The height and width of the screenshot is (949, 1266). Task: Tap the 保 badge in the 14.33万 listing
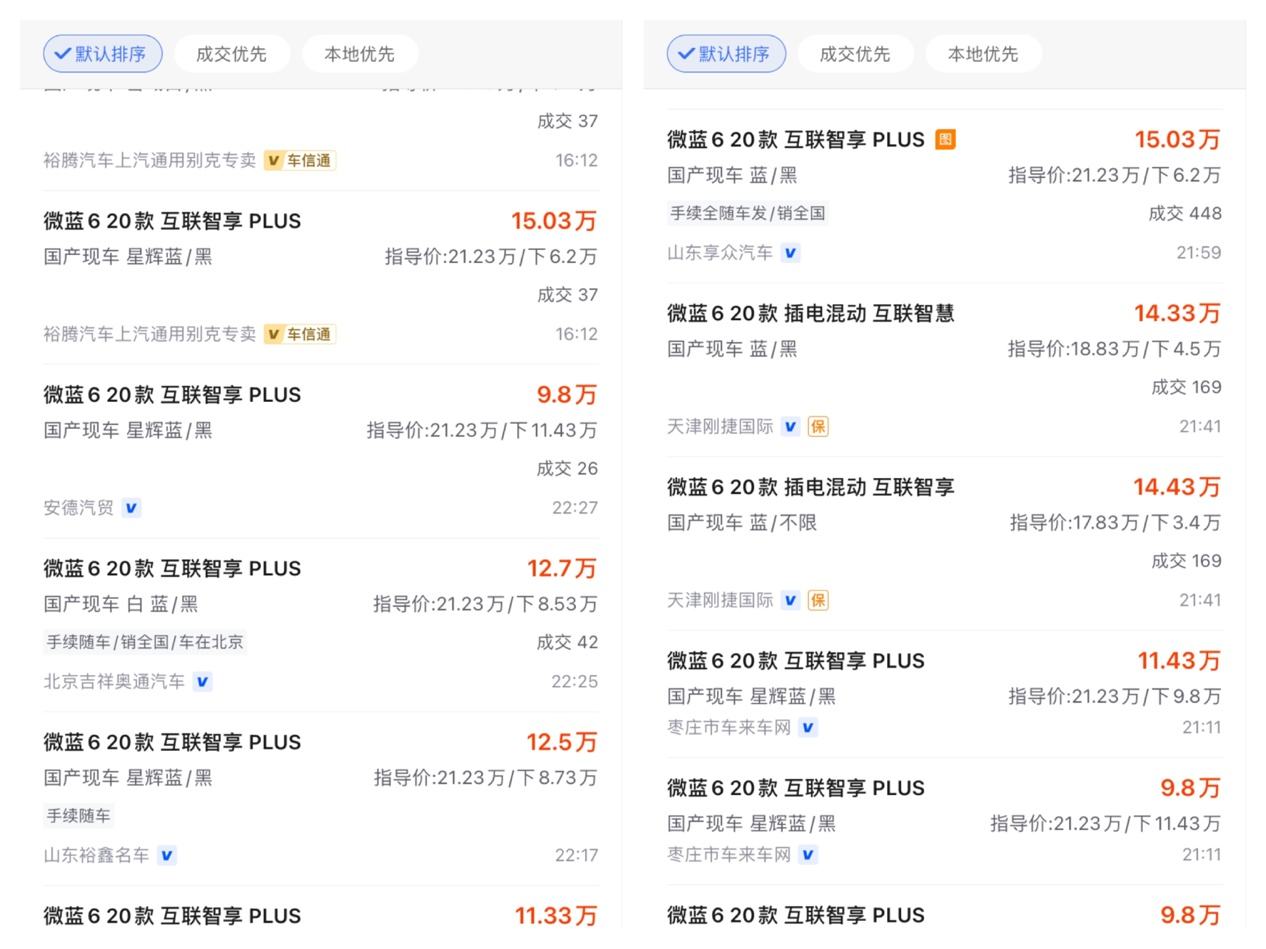[x=818, y=427]
